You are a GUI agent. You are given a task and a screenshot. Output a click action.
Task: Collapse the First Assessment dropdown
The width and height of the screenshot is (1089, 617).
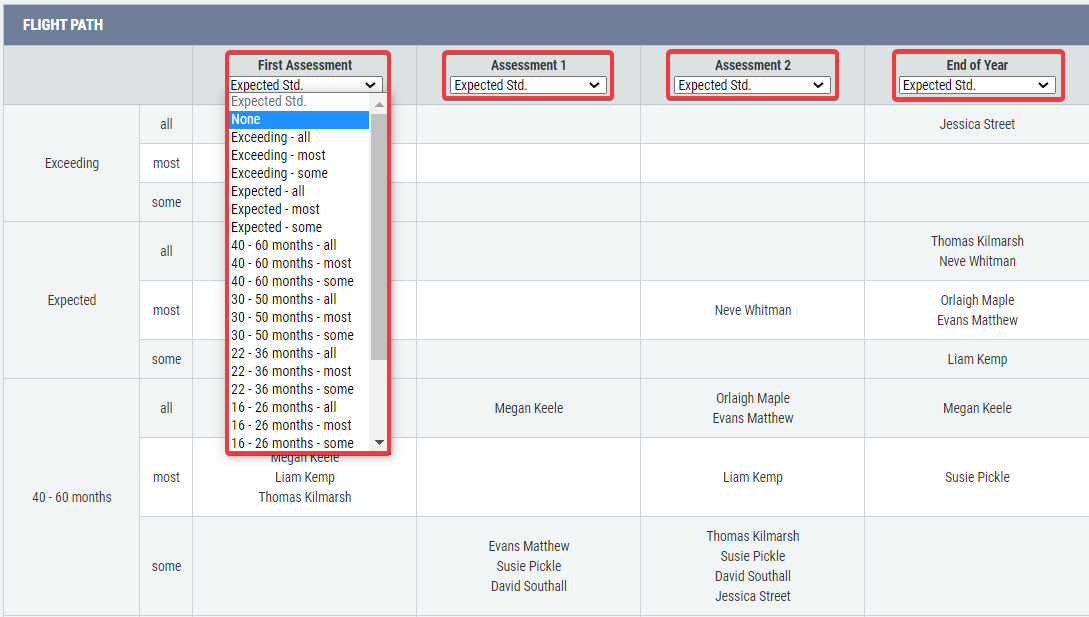point(305,86)
